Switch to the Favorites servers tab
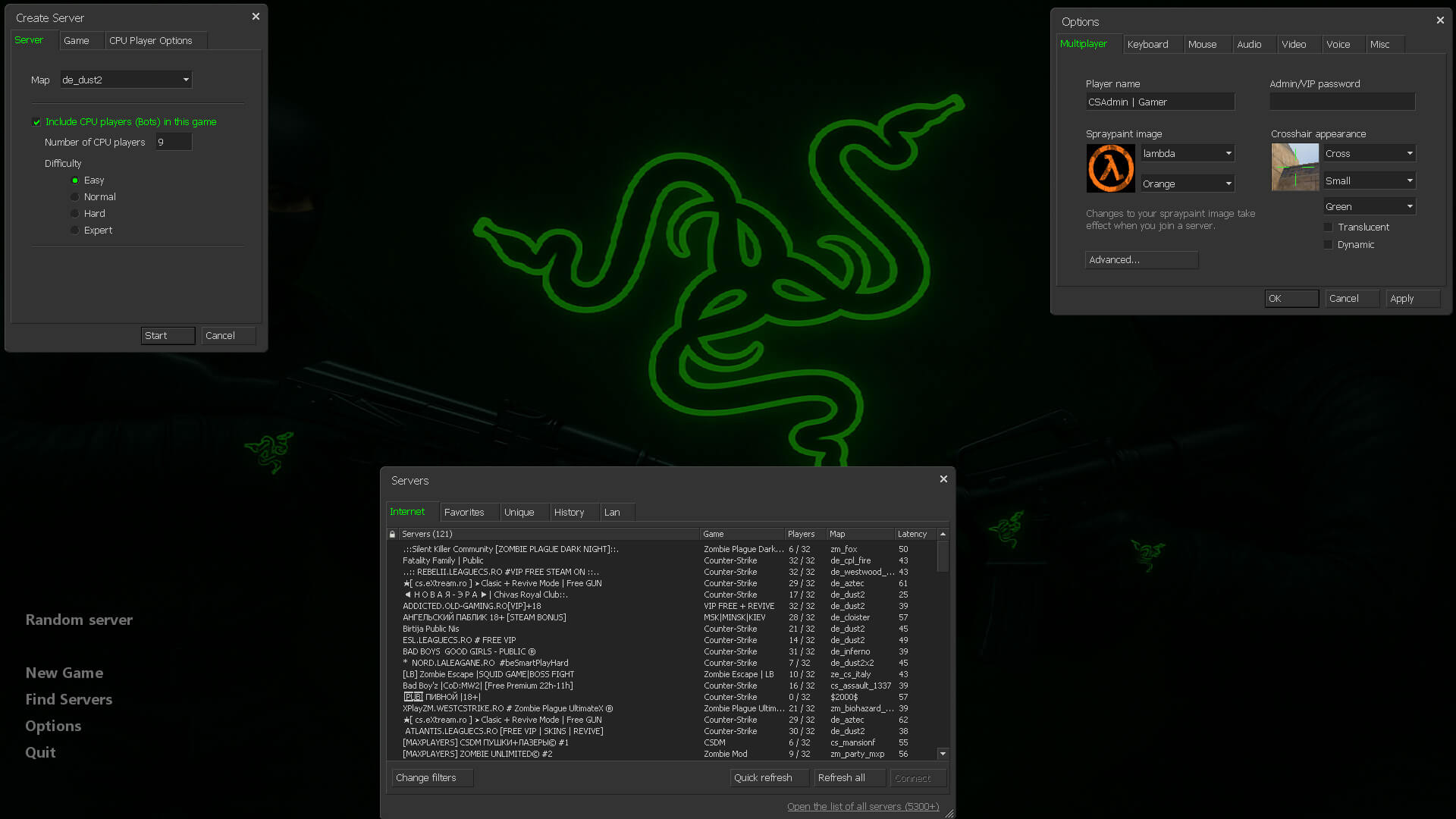Viewport: 1456px width, 819px height. (464, 513)
